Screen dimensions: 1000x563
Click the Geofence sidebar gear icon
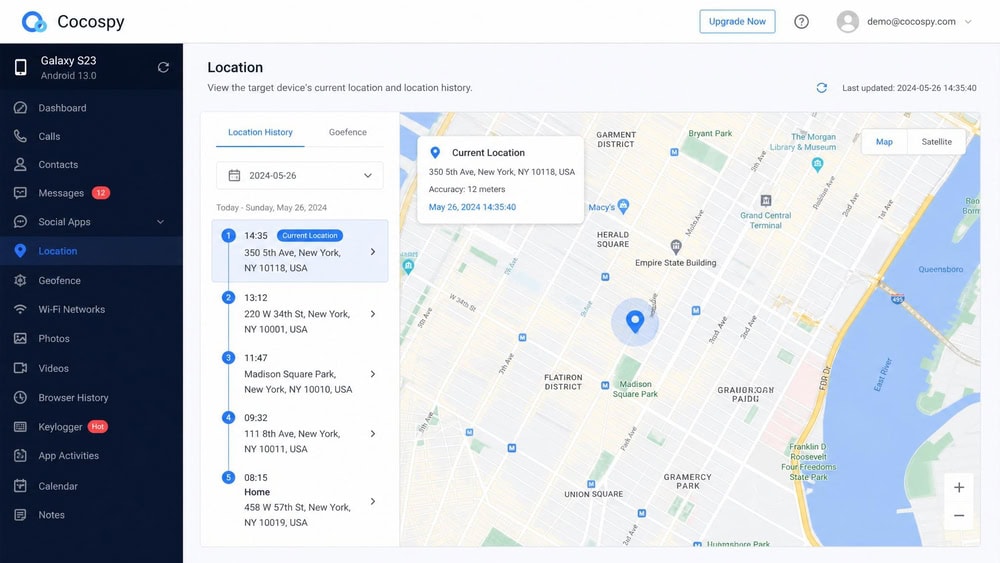[x=20, y=280]
